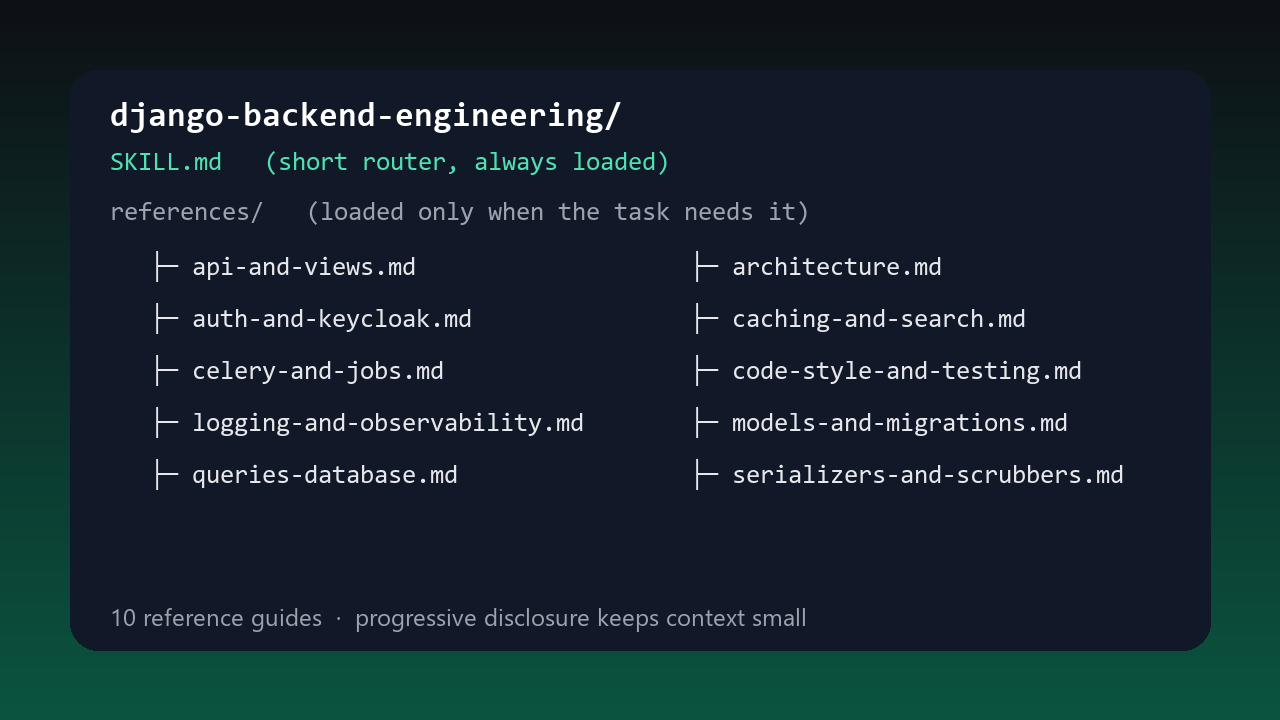Click the '10 reference guides' footer text
This screenshot has height=720, width=1280.
(216, 618)
